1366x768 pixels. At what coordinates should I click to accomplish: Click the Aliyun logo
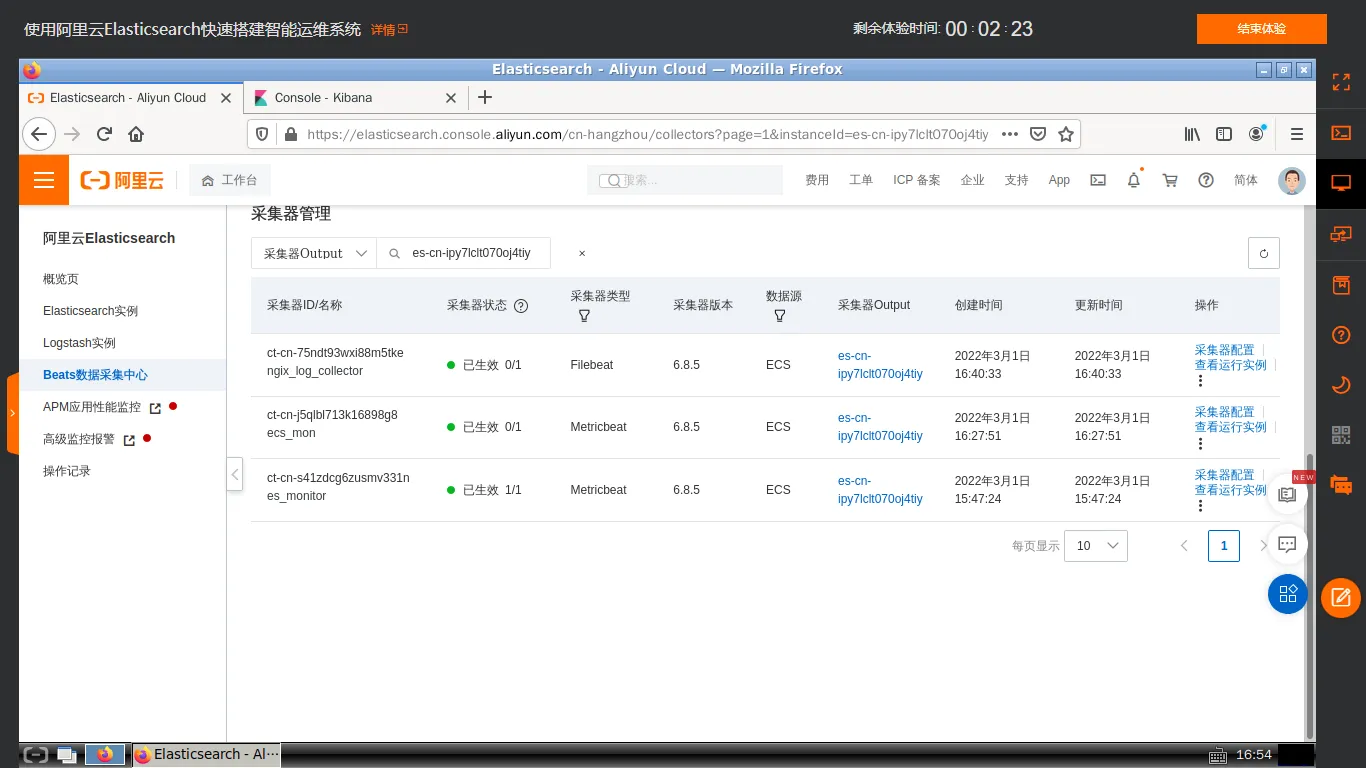click(122, 180)
